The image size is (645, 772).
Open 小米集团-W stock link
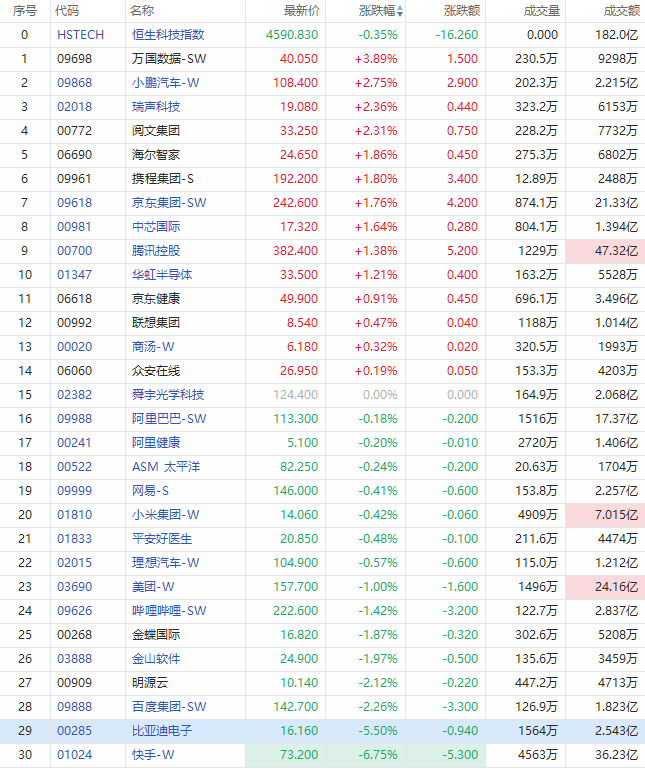pyautogui.click(x=165, y=515)
